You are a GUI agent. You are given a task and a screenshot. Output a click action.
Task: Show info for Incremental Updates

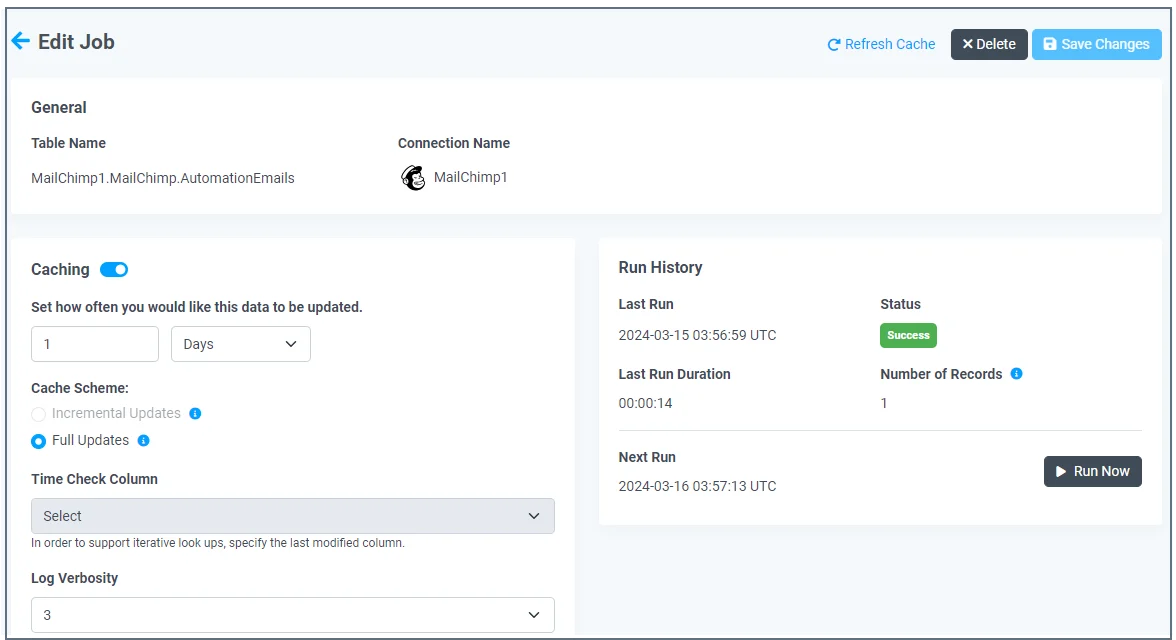click(x=195, y=413)
